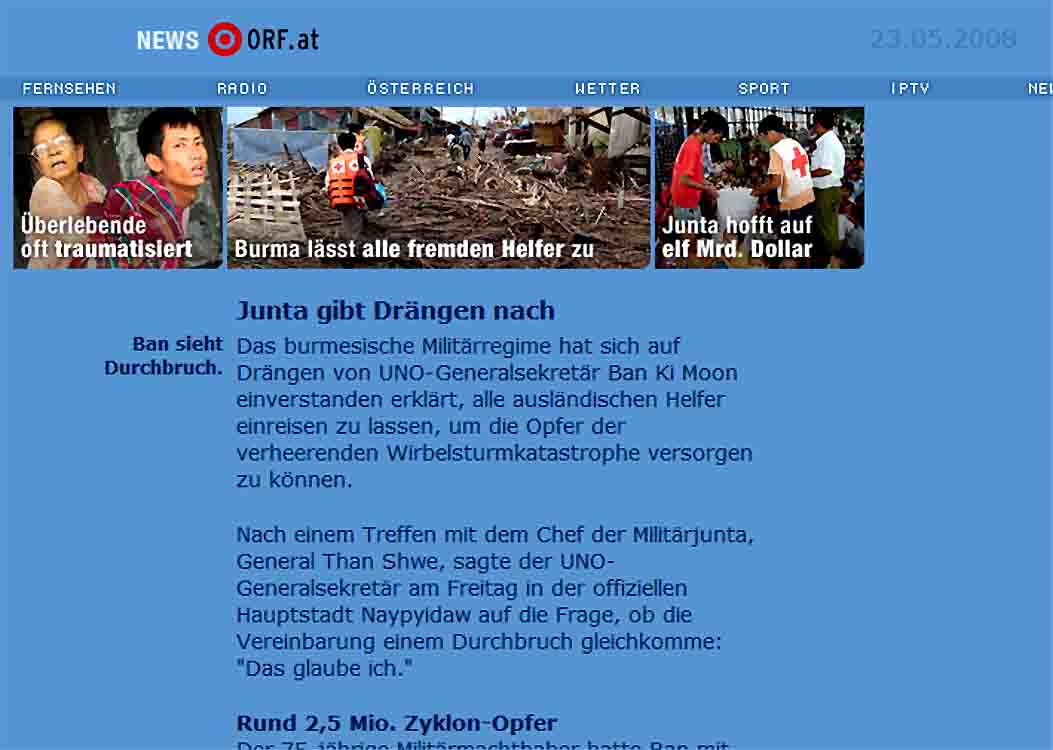Click the red ORF circle logo
The height and width of the screenshot is (750, 1053).
[225, 39]
